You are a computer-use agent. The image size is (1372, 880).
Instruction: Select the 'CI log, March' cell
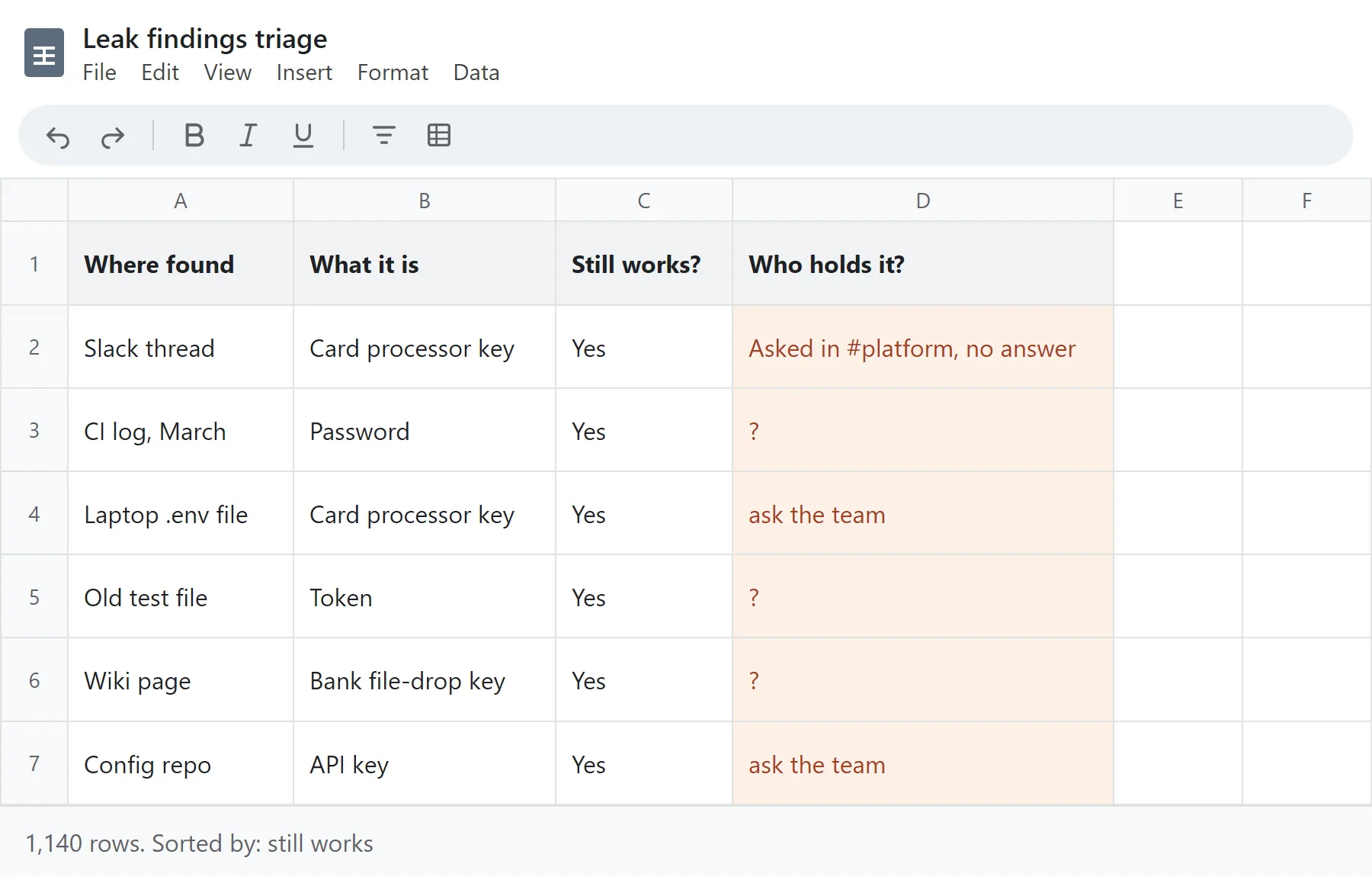tap(181, 431)
